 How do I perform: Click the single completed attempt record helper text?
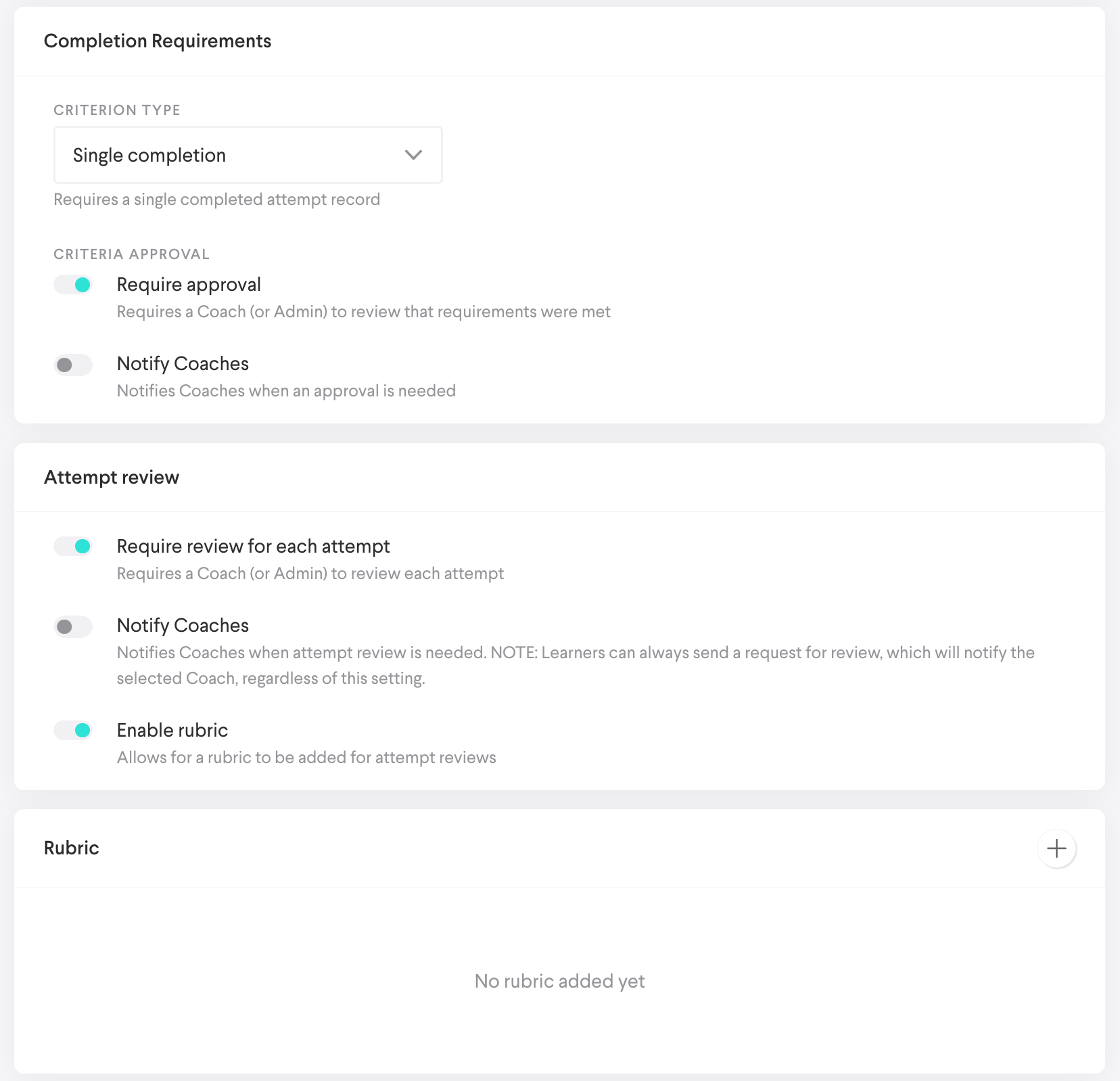216,200
